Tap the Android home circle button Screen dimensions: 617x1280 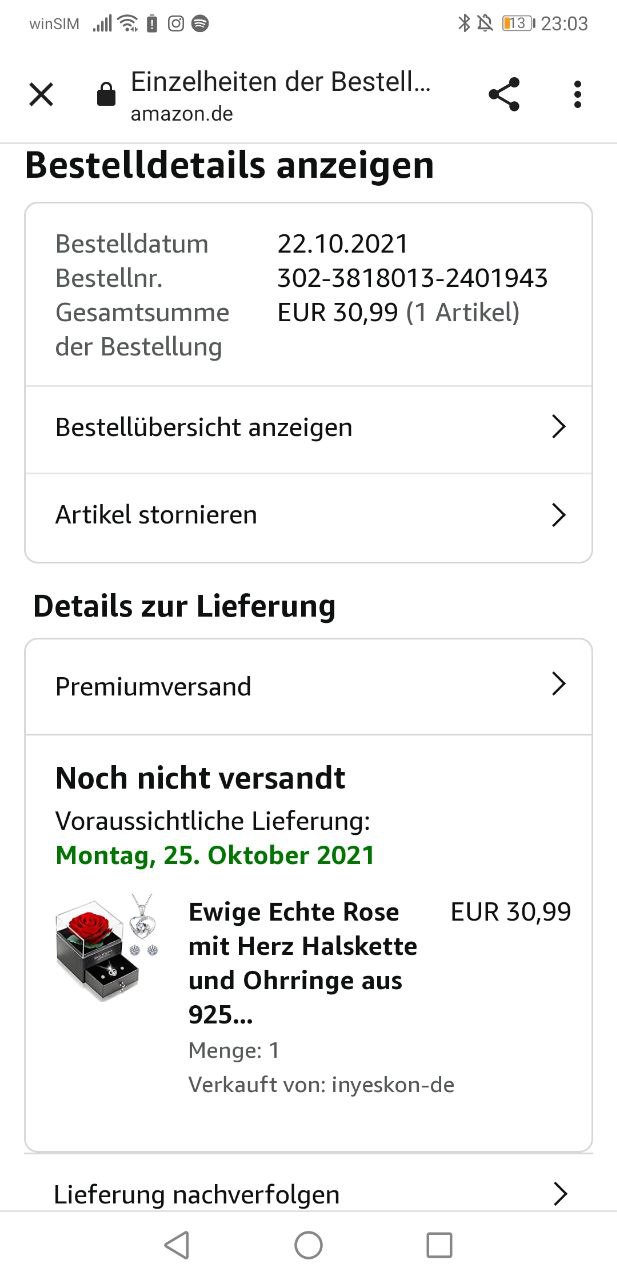[308, 1245]
